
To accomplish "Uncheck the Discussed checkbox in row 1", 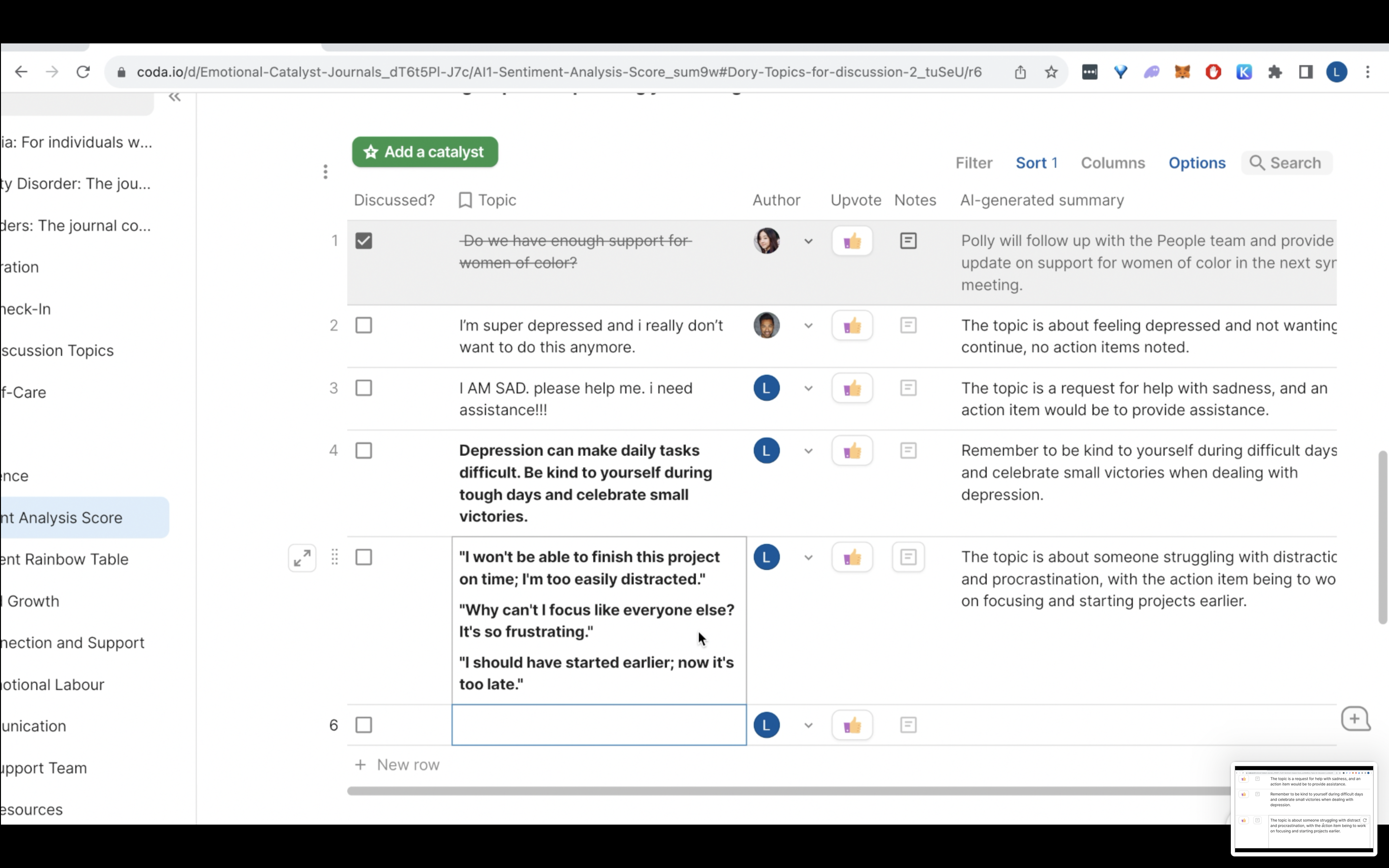I will 363,241.
